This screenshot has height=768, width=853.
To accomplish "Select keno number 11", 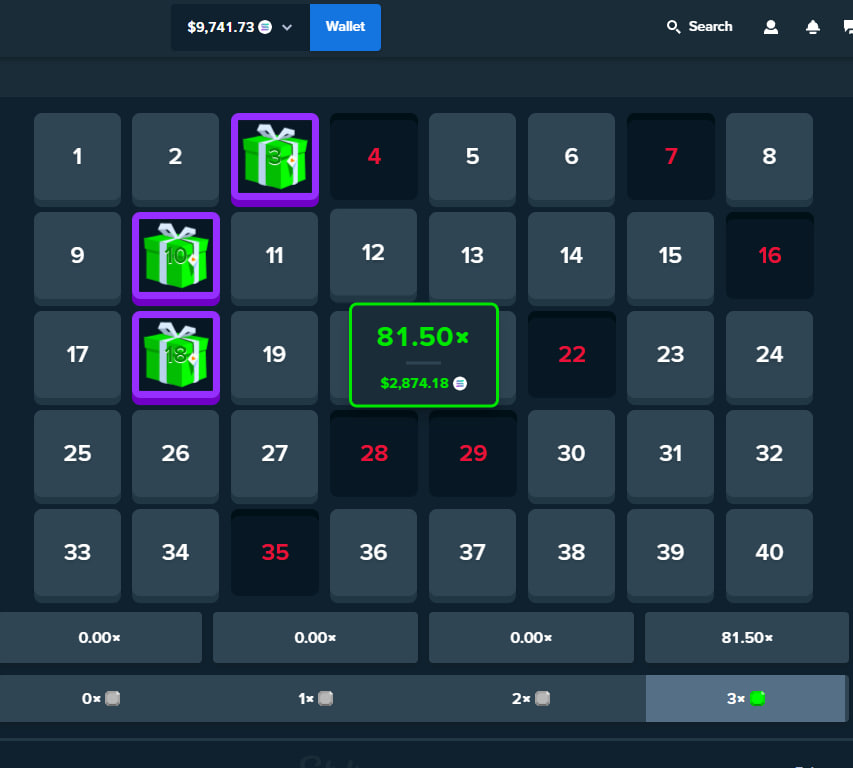I will [x=274, y=256].
